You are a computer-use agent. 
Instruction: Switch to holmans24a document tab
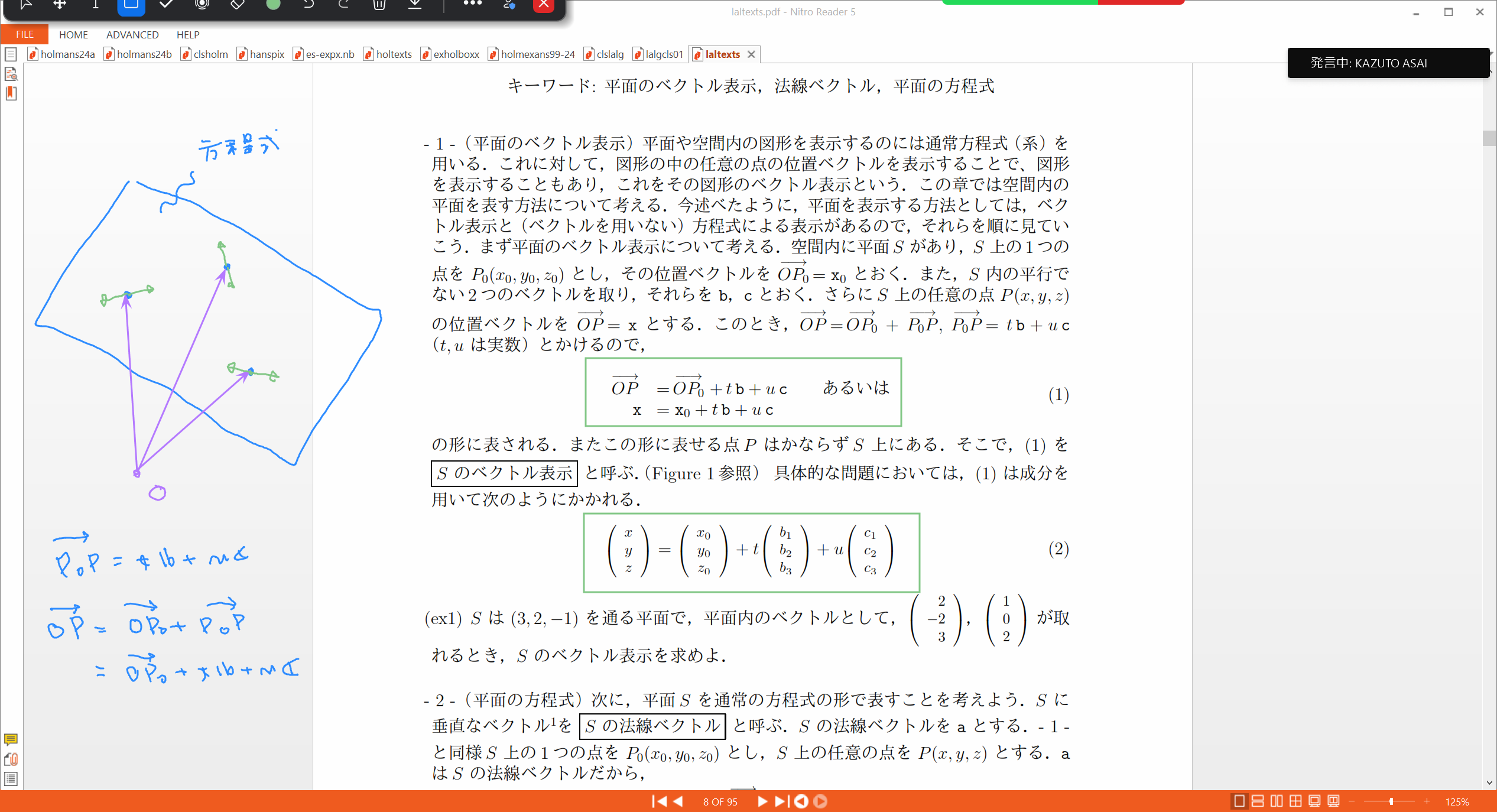click(61, 54)
